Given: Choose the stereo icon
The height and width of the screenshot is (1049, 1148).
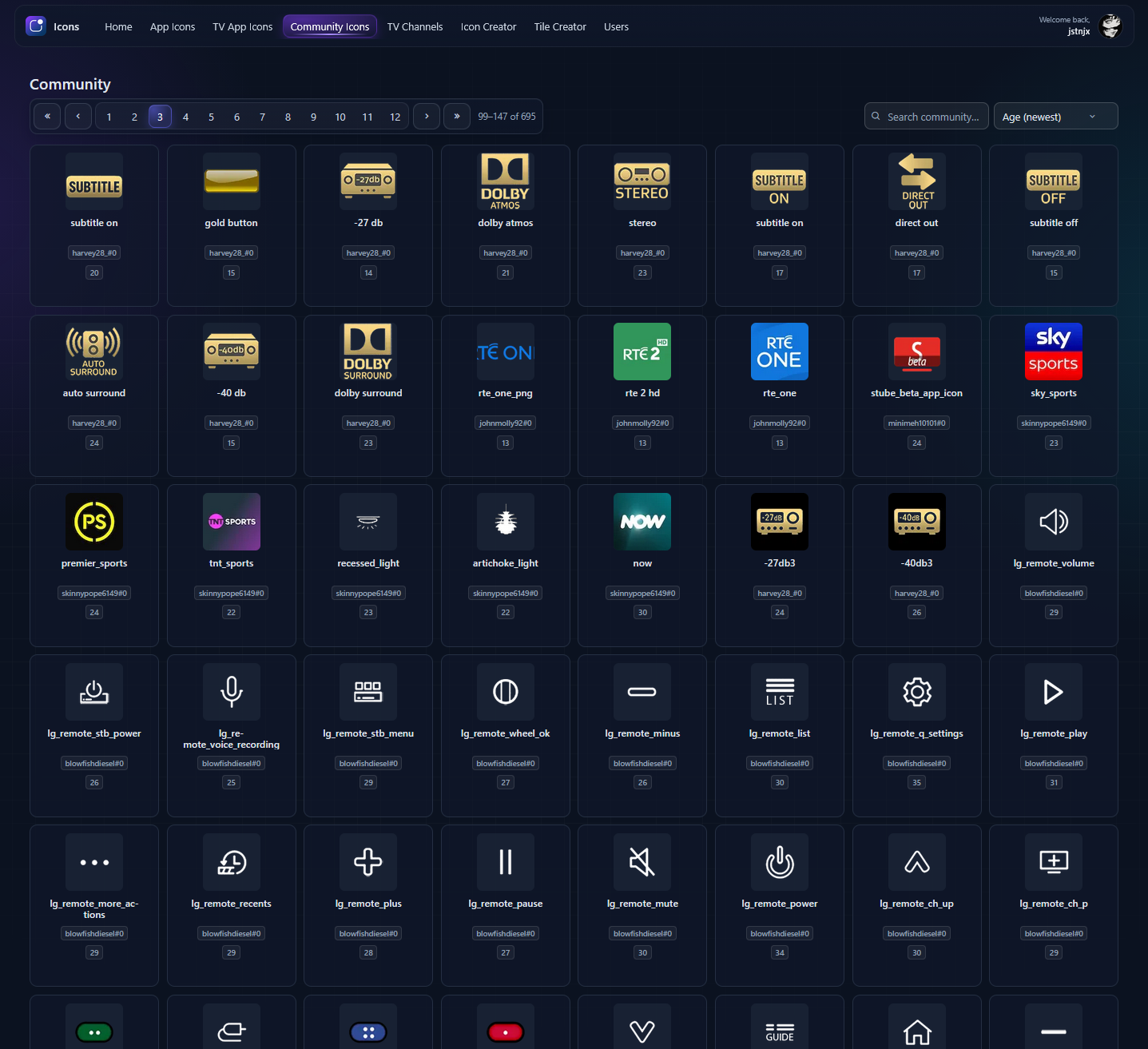Looking at the screenshot, I should 642,181.
